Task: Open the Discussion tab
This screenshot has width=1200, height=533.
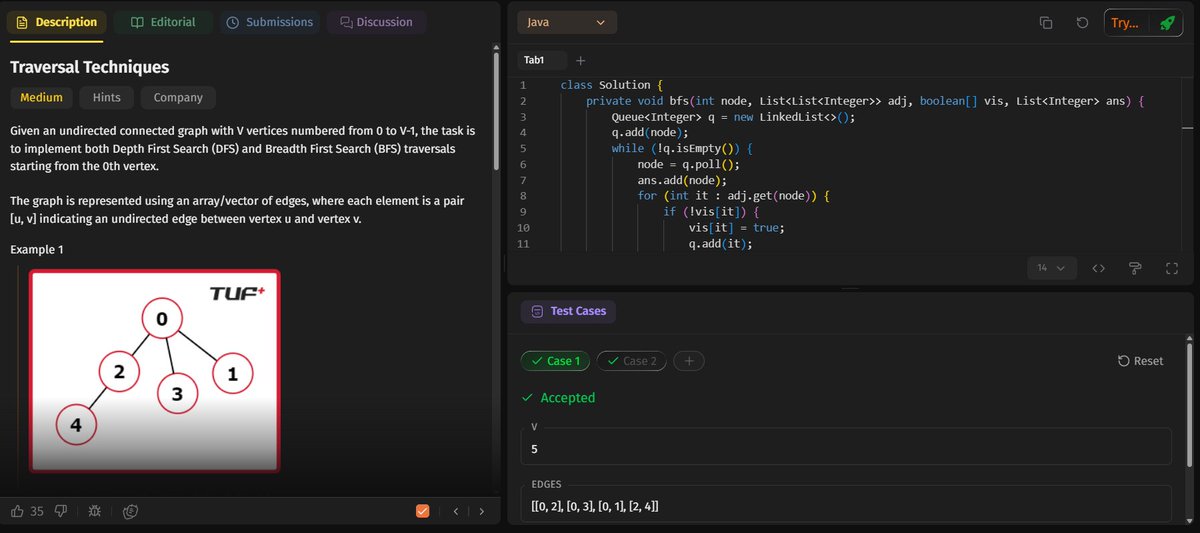Action: coord(376,22)
